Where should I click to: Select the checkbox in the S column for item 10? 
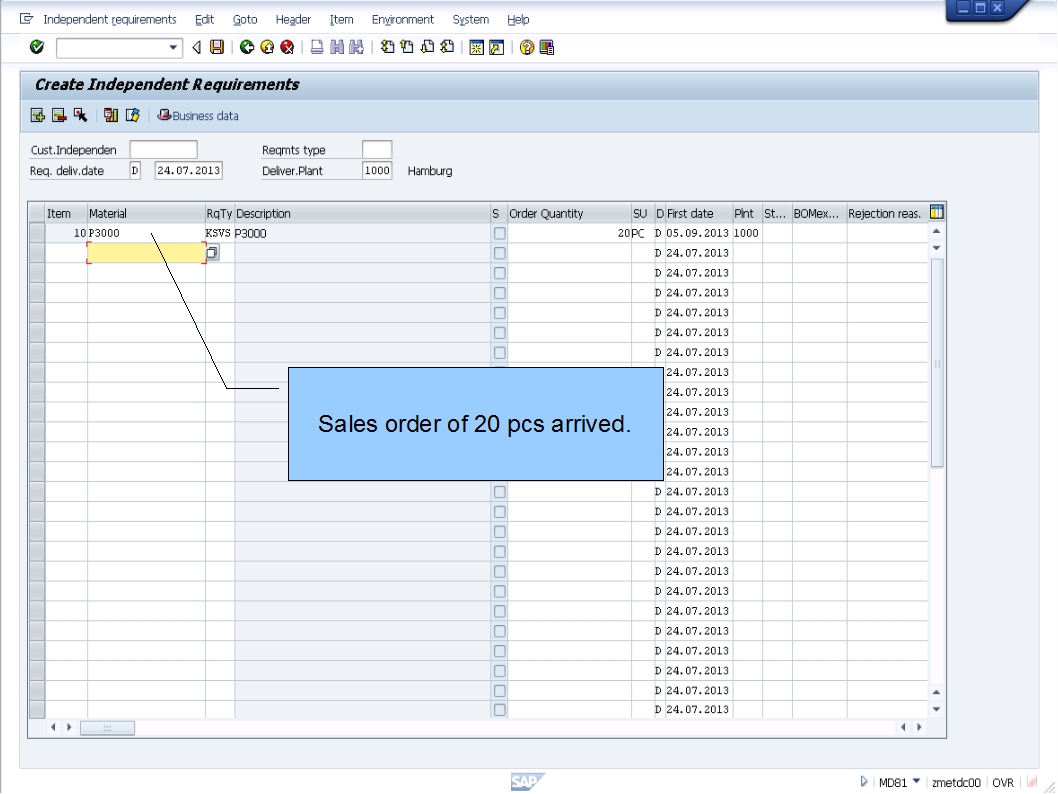coord(499,232)
